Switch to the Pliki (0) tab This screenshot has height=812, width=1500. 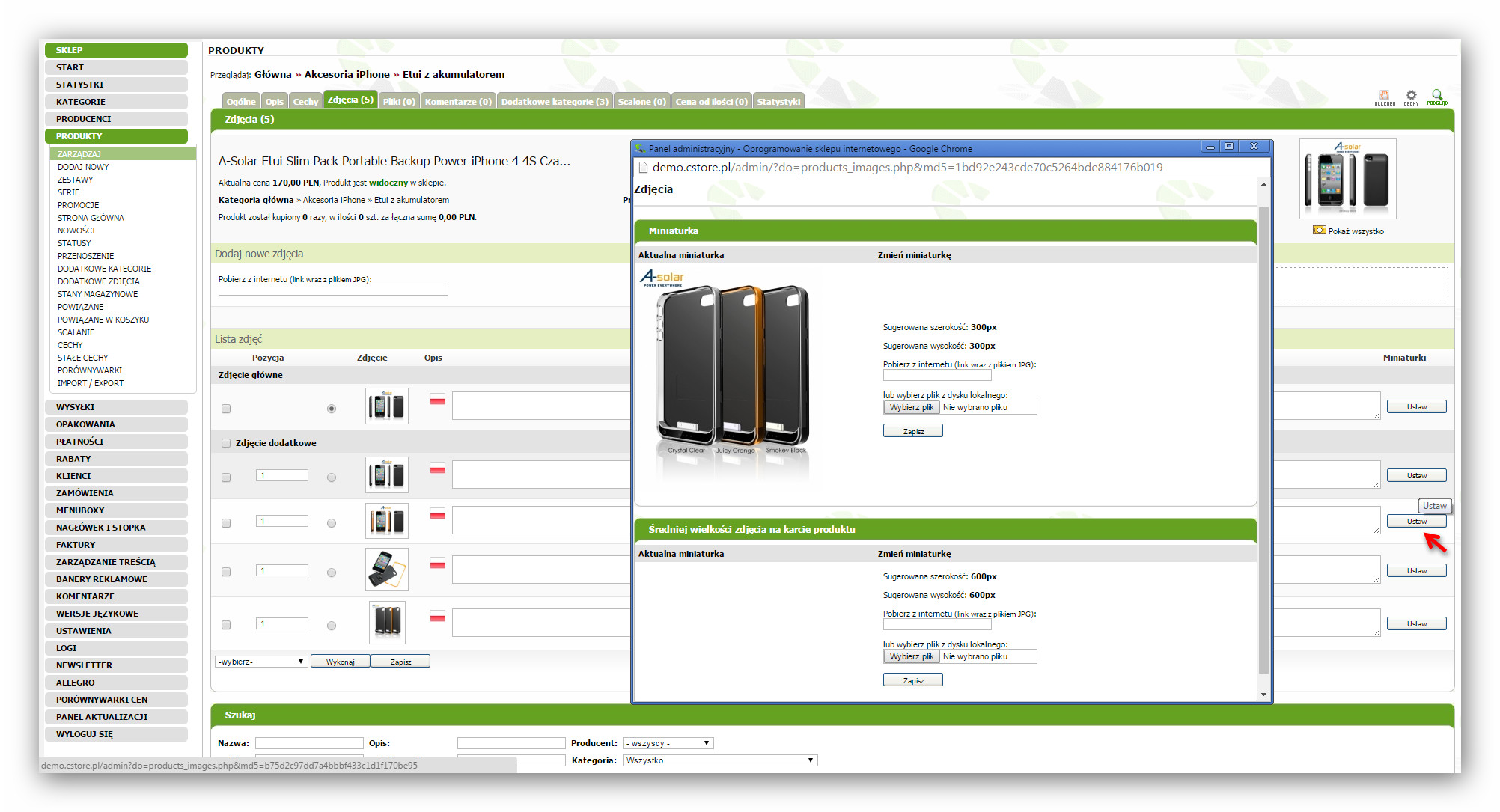click(399, 101)
